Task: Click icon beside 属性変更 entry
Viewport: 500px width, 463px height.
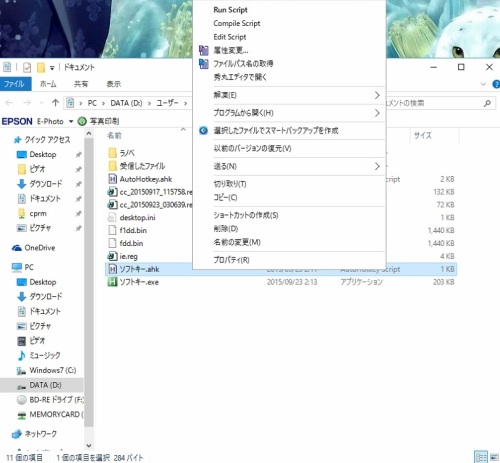Action: coord(203,50)
